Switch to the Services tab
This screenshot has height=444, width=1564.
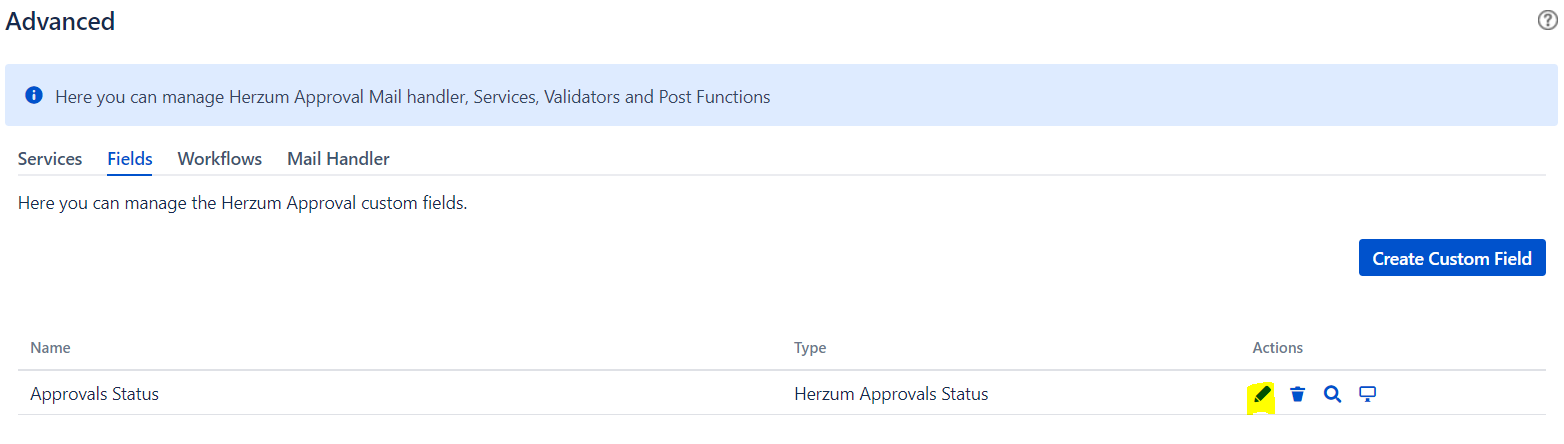pyautogui.click(x=50, y=159)
